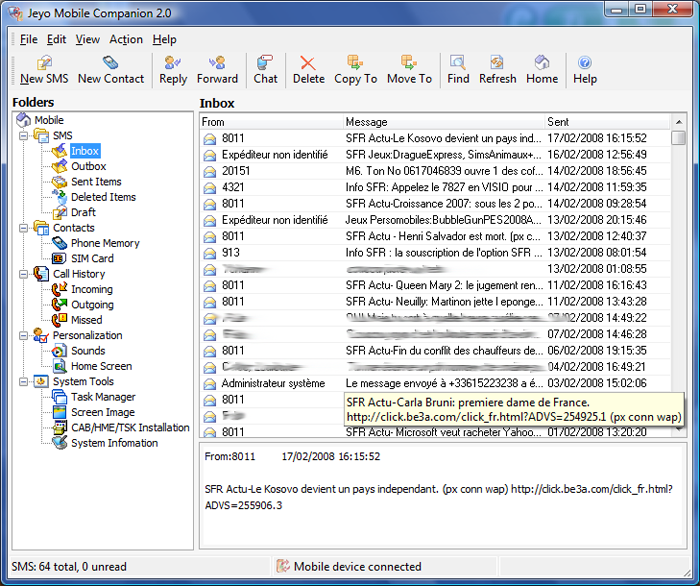
Task: Click the SMS tree item label
Action: 62,136
